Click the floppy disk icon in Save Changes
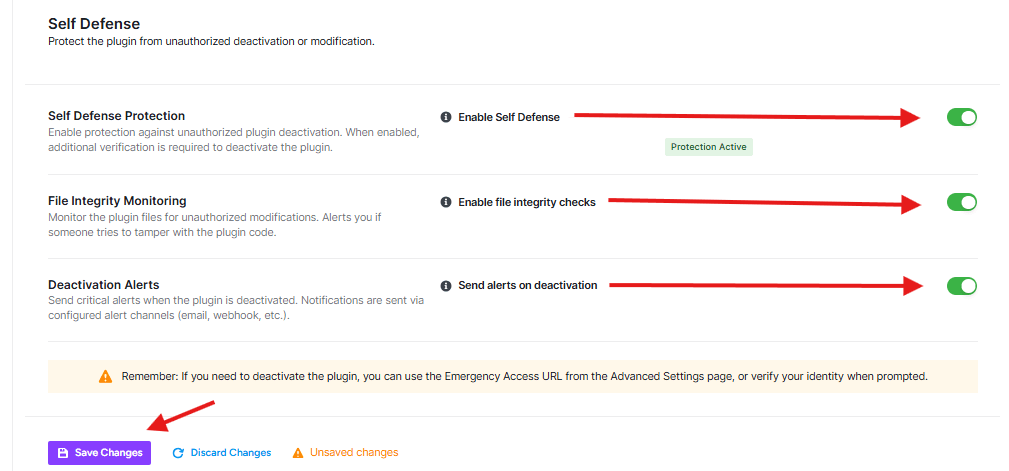1009x471 pixels. [x=63, y=453]
